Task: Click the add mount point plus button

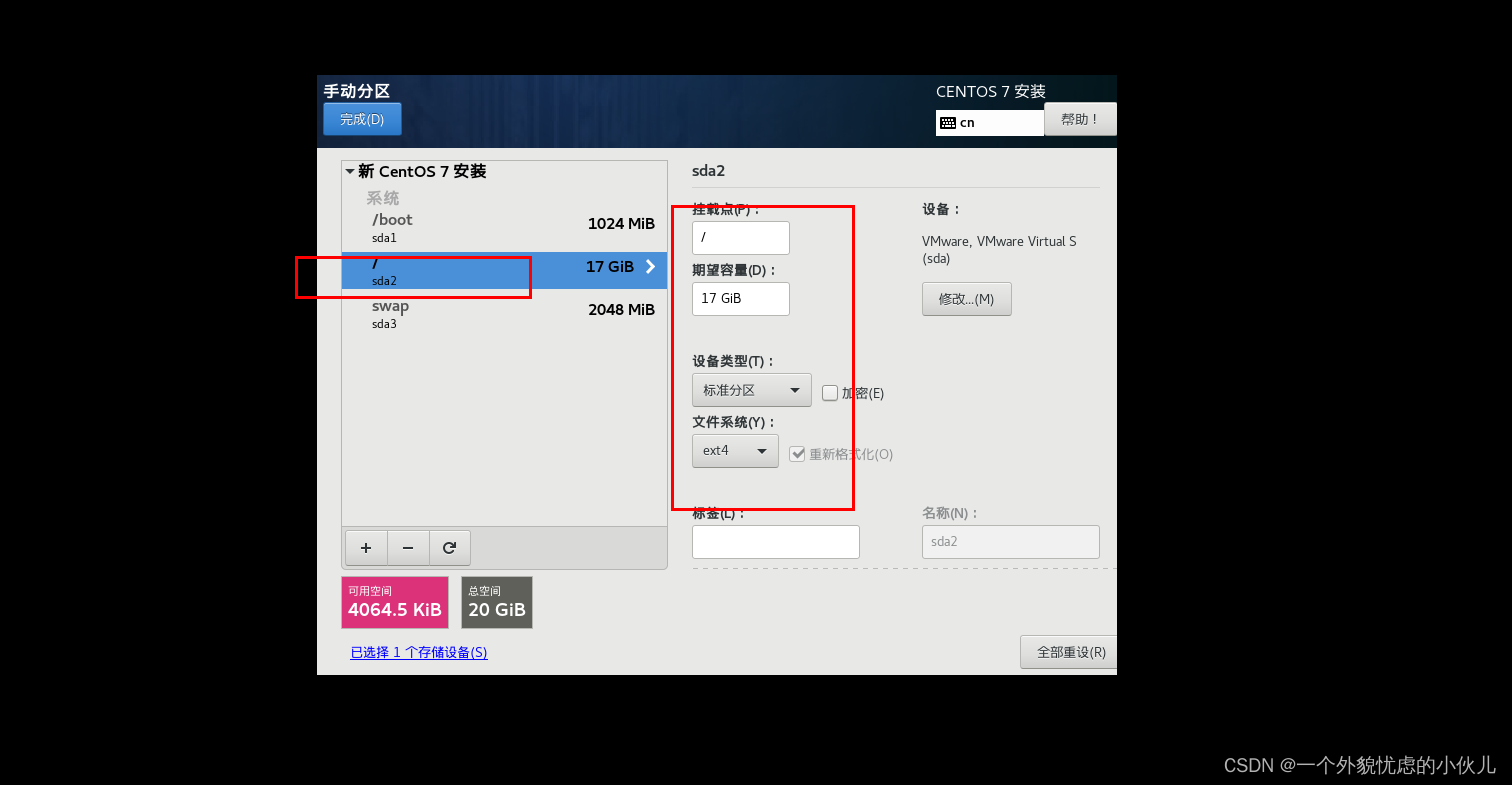Action: pyautogui.click(x=366, y=548)
